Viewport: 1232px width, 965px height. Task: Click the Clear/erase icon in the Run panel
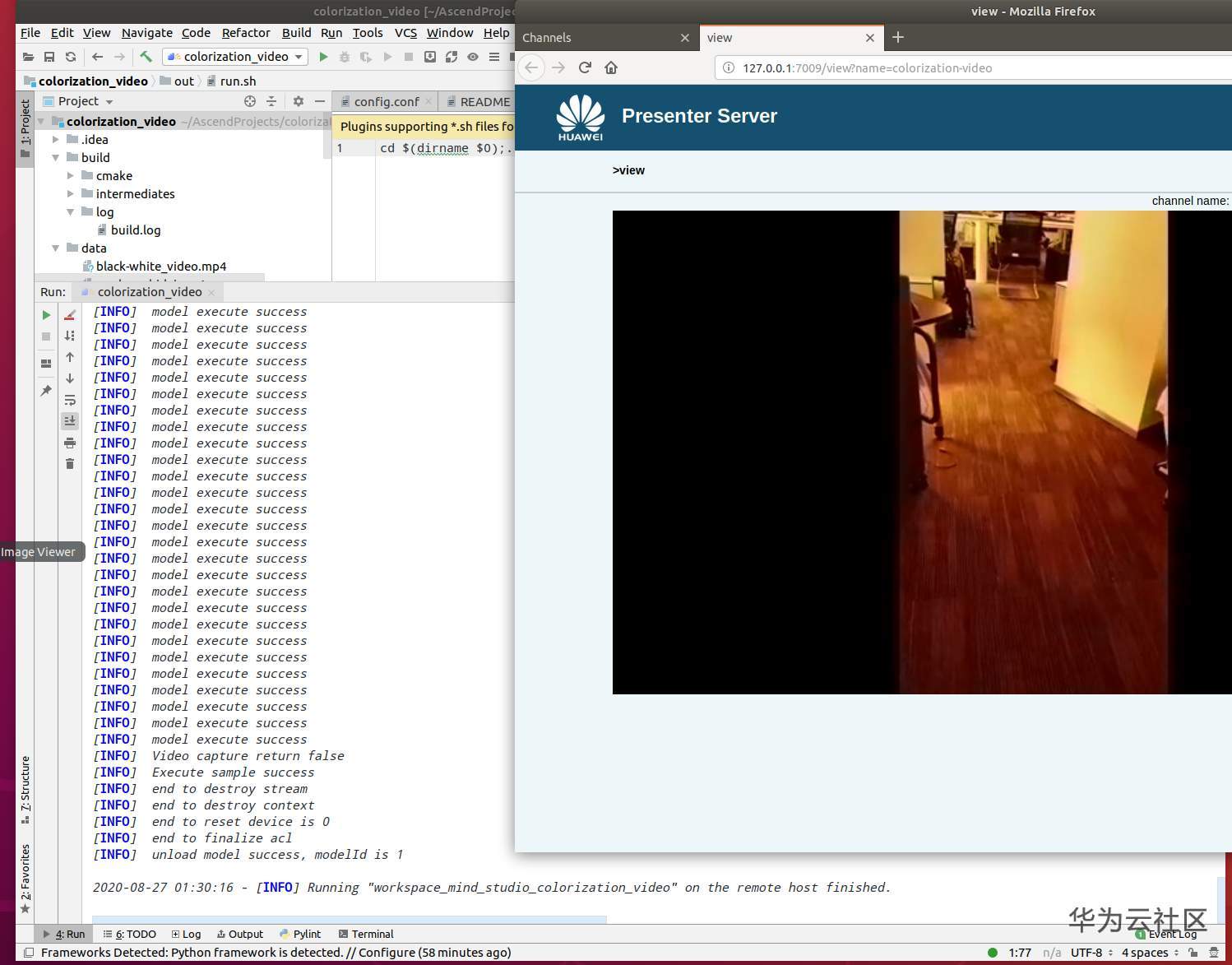pos(70,315)
